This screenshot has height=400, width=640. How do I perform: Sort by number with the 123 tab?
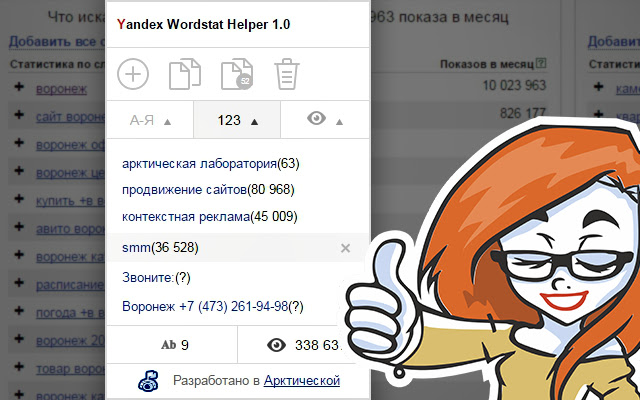pos(237,120)
